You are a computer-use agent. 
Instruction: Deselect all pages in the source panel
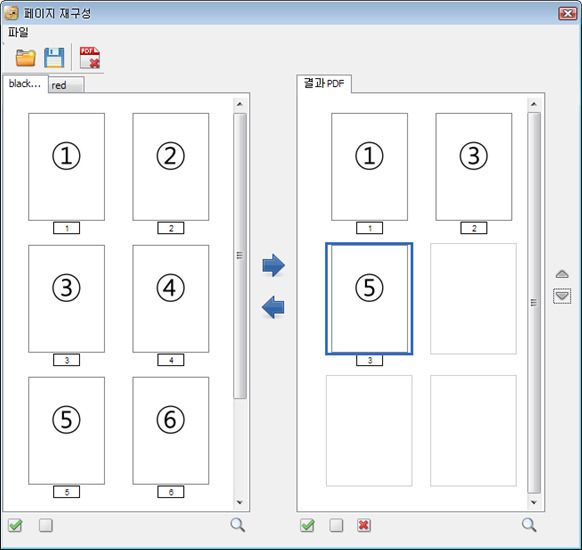46,525
